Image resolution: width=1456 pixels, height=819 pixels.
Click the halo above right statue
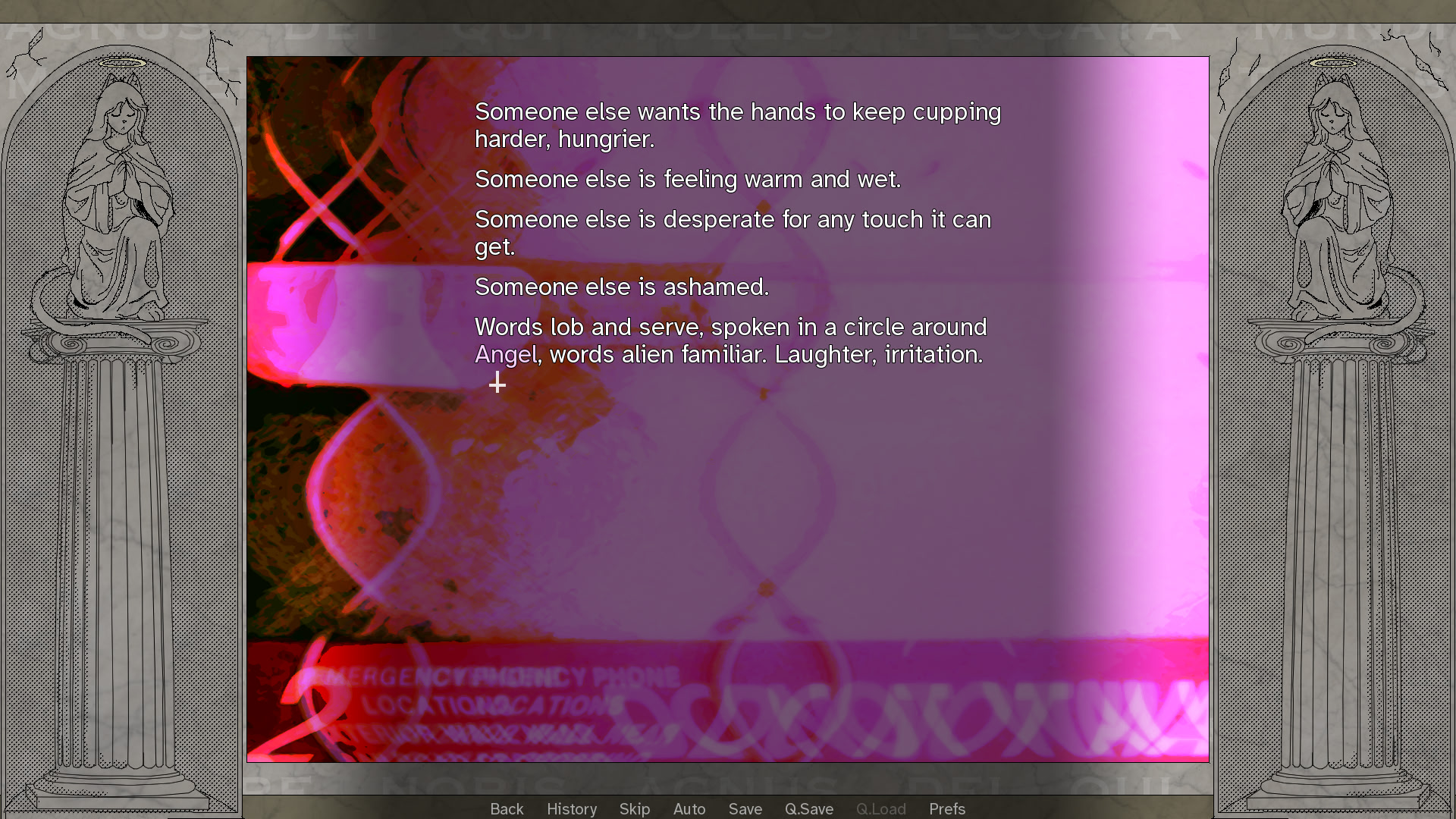click(x=1334, y=63)
